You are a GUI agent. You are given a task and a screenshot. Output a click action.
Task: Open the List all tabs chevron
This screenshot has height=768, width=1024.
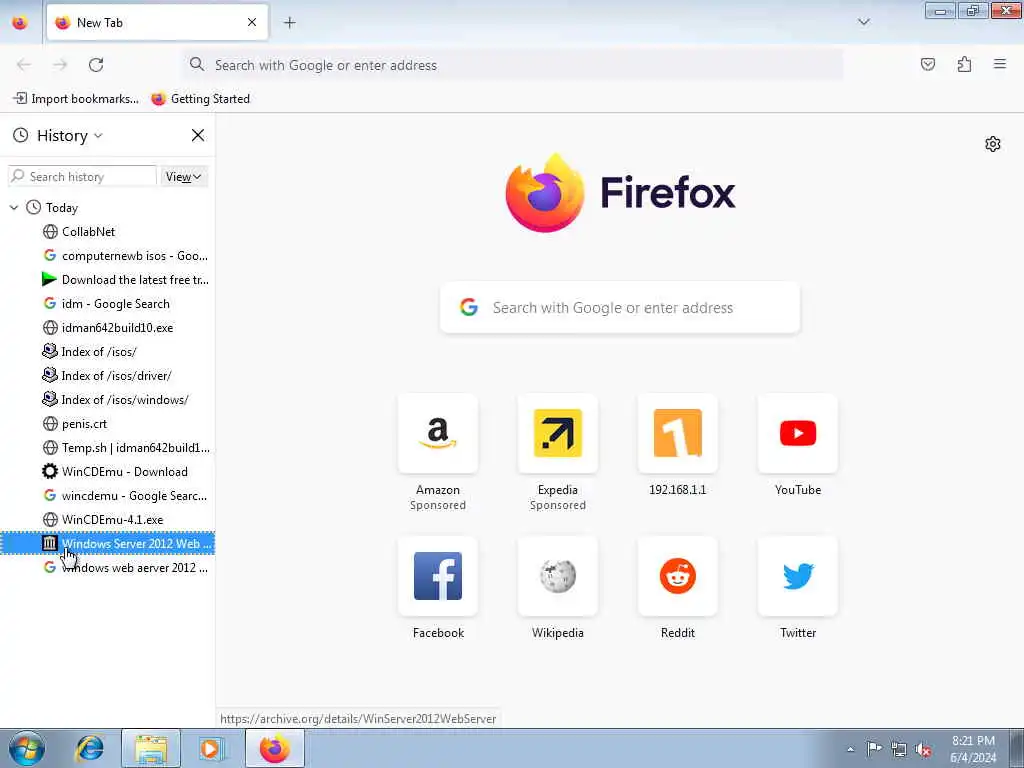pos(863,22)
